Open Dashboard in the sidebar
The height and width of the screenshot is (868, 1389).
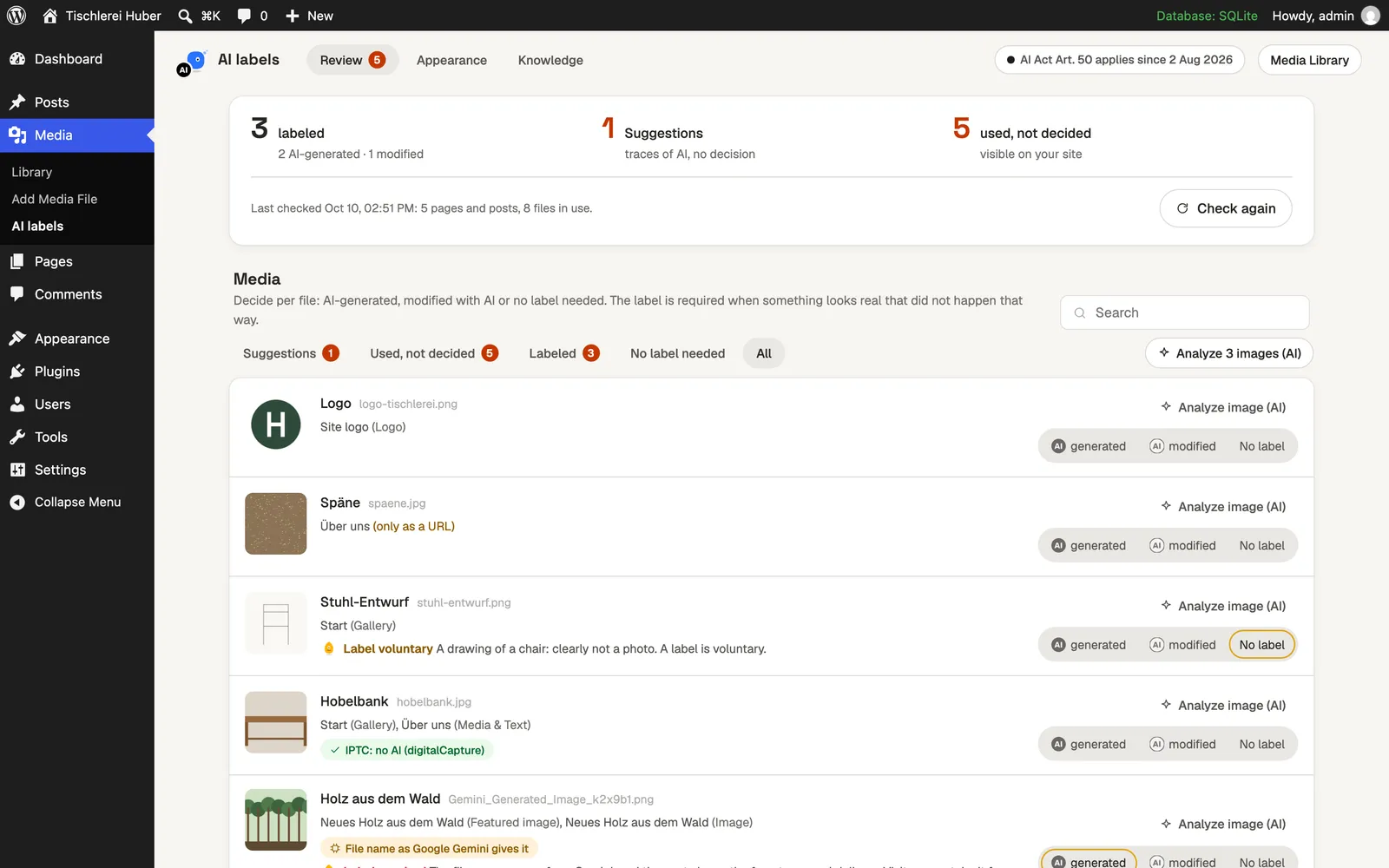point(77,59)
